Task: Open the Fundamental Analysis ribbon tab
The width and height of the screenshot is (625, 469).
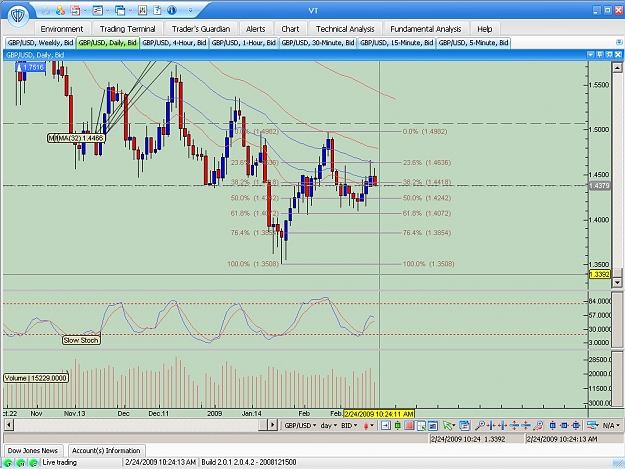Action: 426,29
